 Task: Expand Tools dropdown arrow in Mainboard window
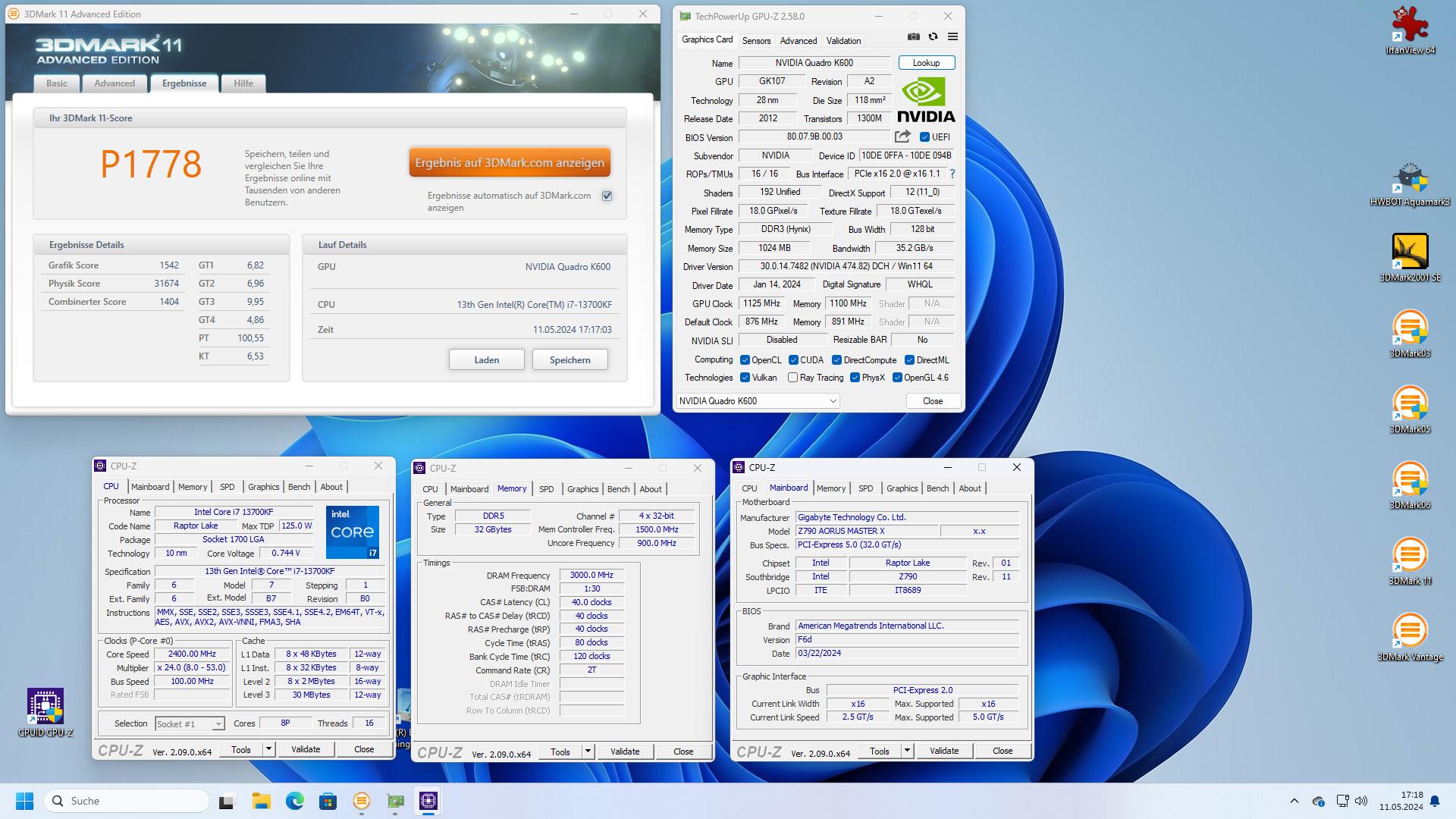(907, 751)
